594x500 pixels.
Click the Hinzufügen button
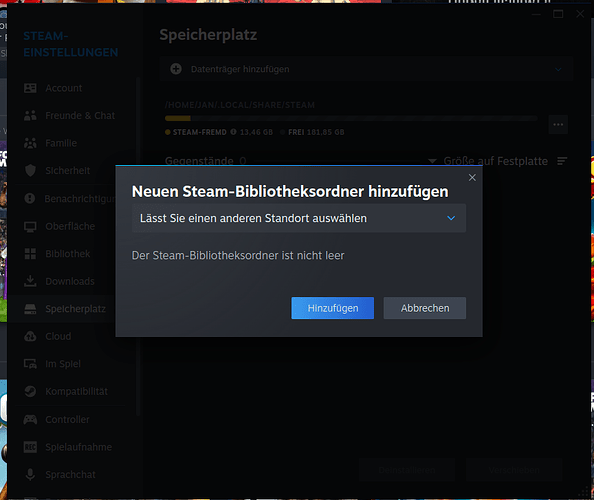[x=332, y=308]
